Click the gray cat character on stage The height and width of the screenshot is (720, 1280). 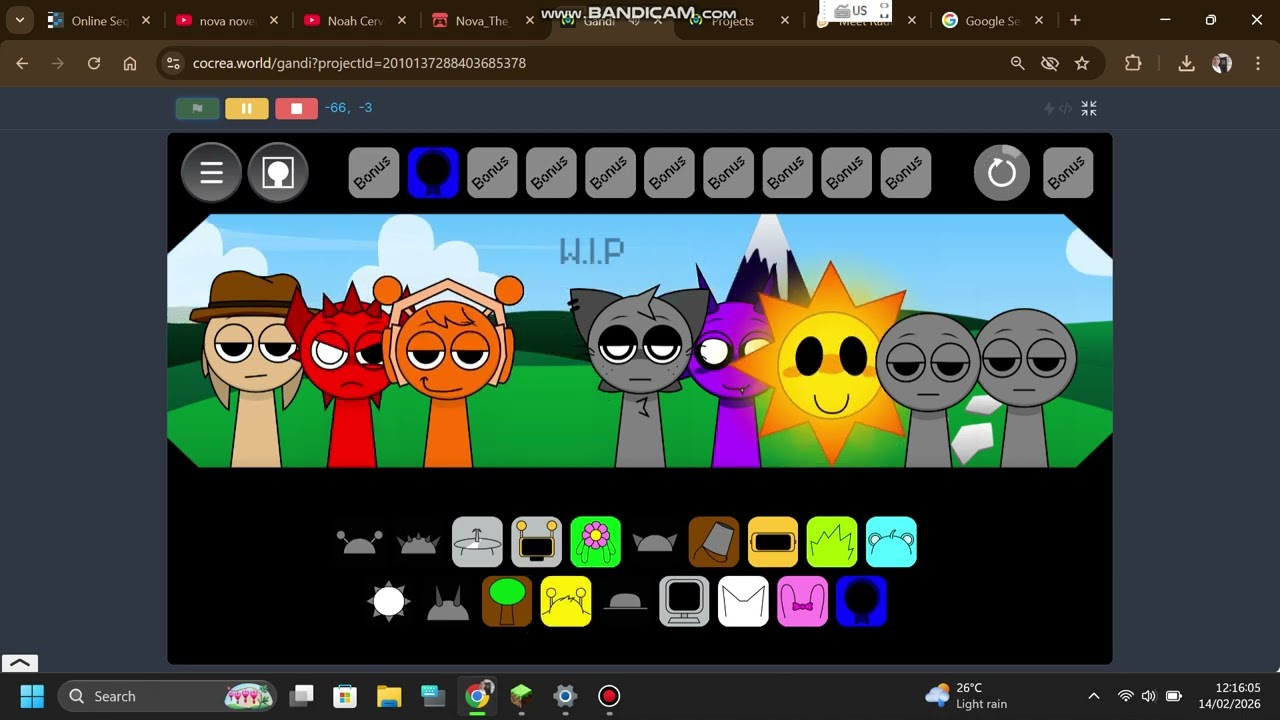point(640,375)
